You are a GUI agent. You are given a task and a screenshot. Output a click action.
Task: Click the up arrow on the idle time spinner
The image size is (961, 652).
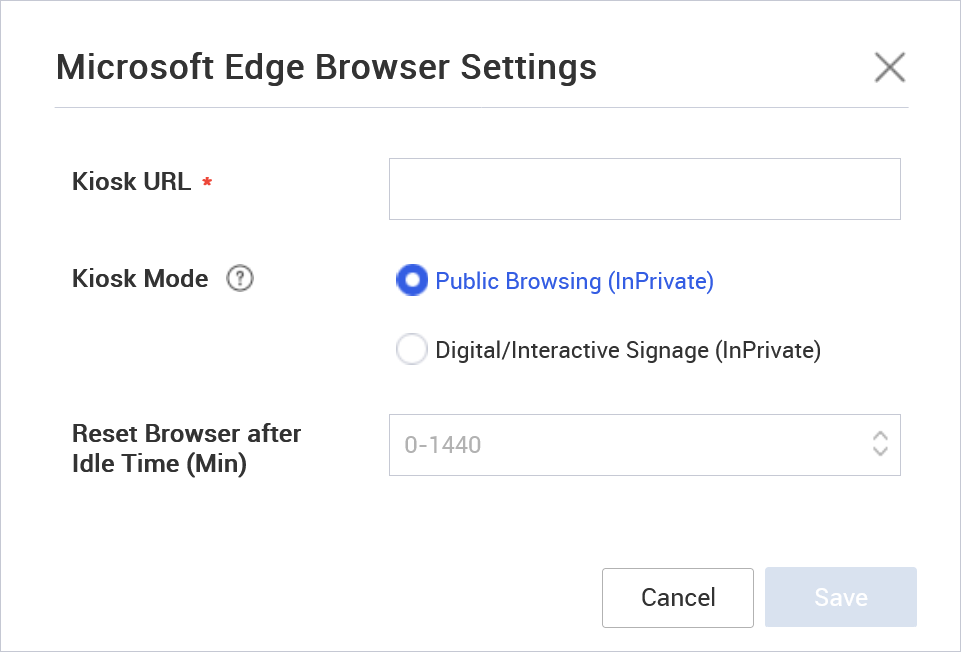[880, 438]
